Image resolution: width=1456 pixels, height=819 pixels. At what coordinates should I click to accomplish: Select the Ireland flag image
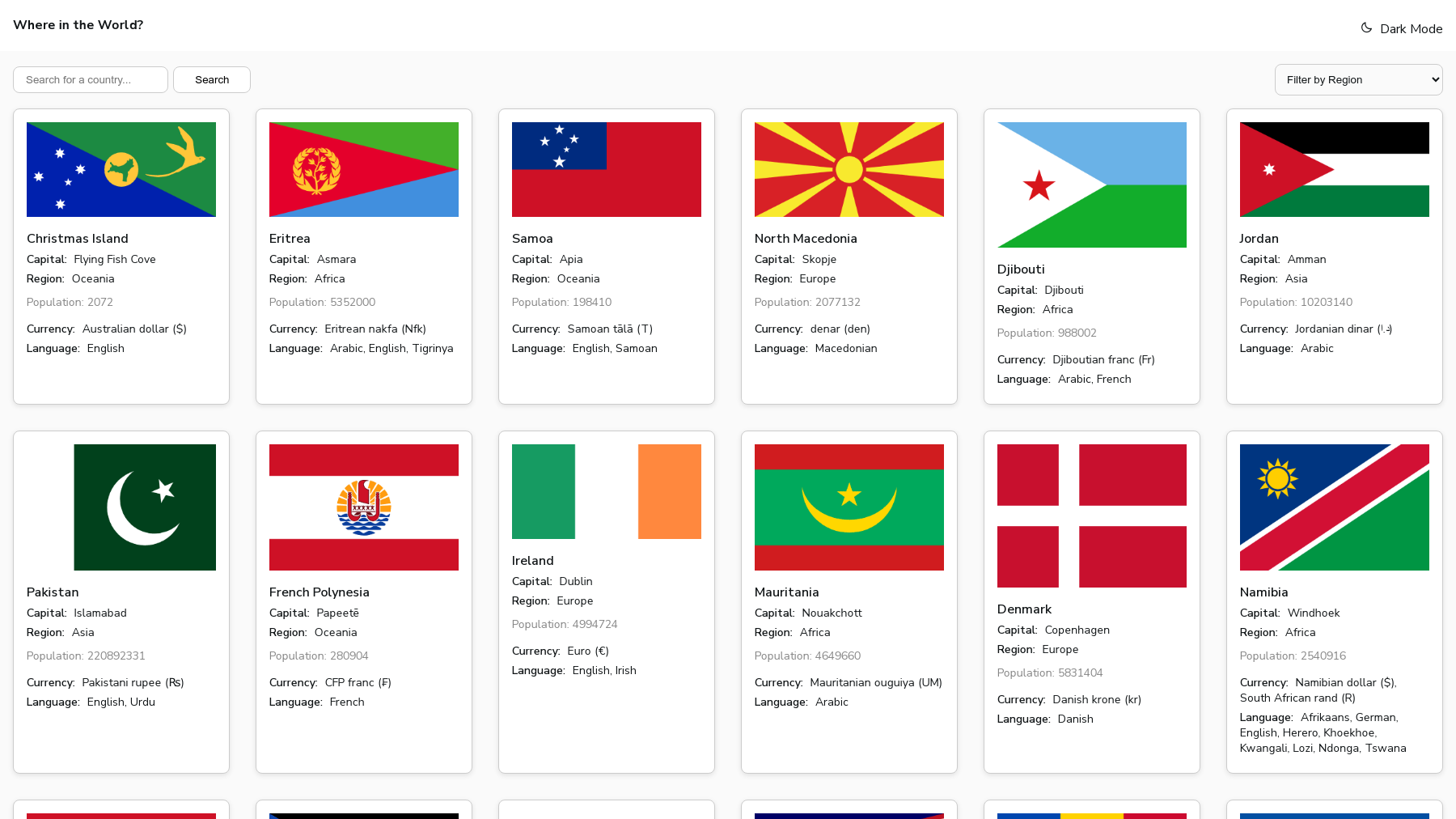pyautogui.click(x=607, y=491)
